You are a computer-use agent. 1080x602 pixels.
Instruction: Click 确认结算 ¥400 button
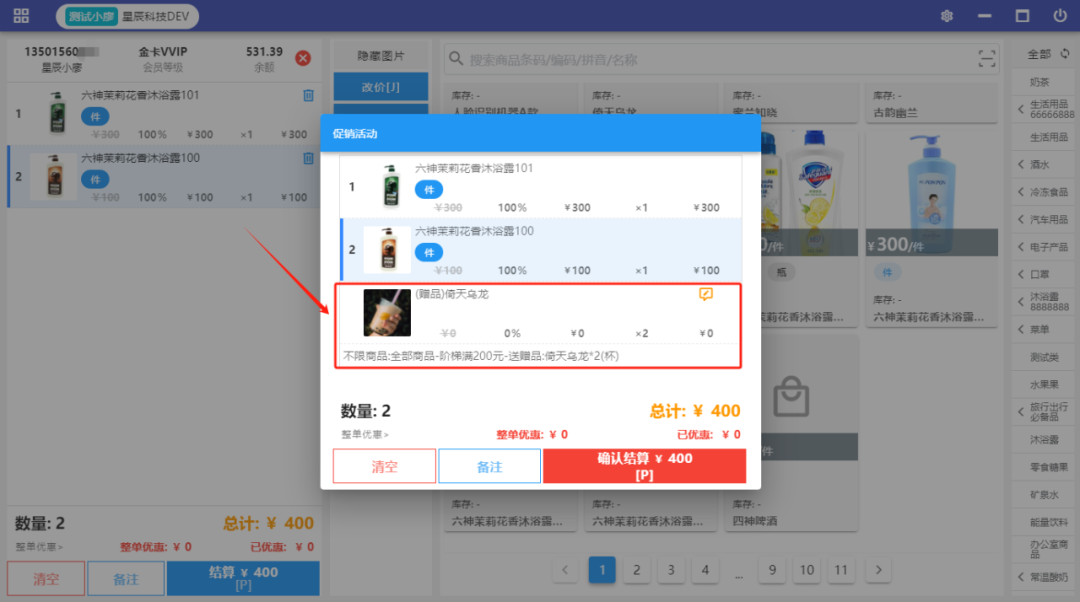644,466
